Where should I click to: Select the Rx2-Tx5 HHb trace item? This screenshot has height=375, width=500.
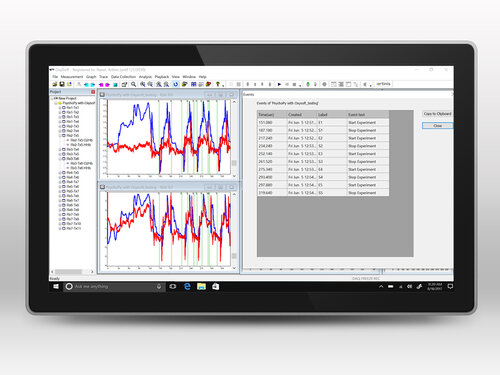pos(80,145)
